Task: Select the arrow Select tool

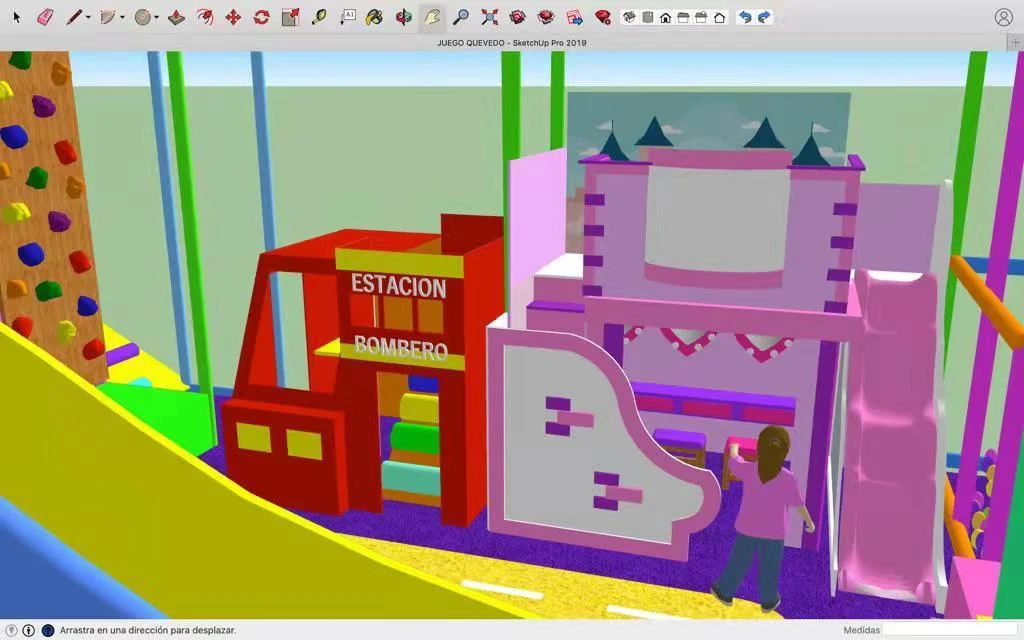Action: (x=17, y=17)
